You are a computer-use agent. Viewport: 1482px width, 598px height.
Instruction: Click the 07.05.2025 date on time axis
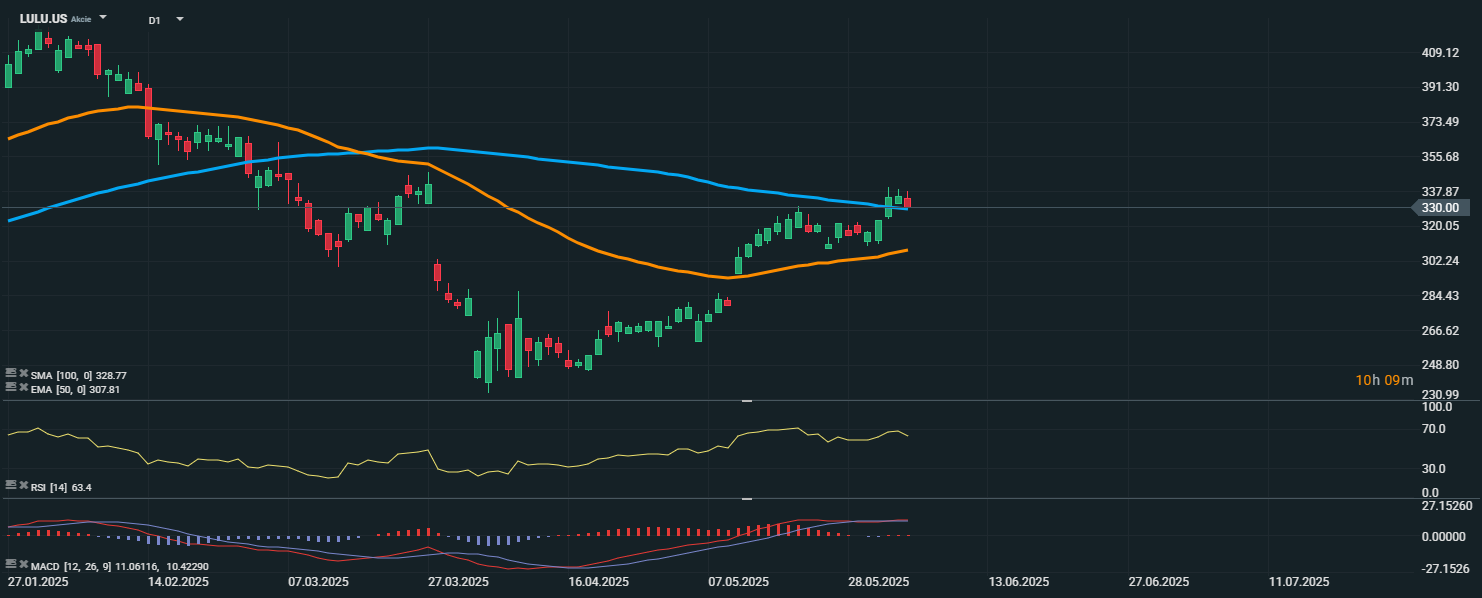pos(738,581)
